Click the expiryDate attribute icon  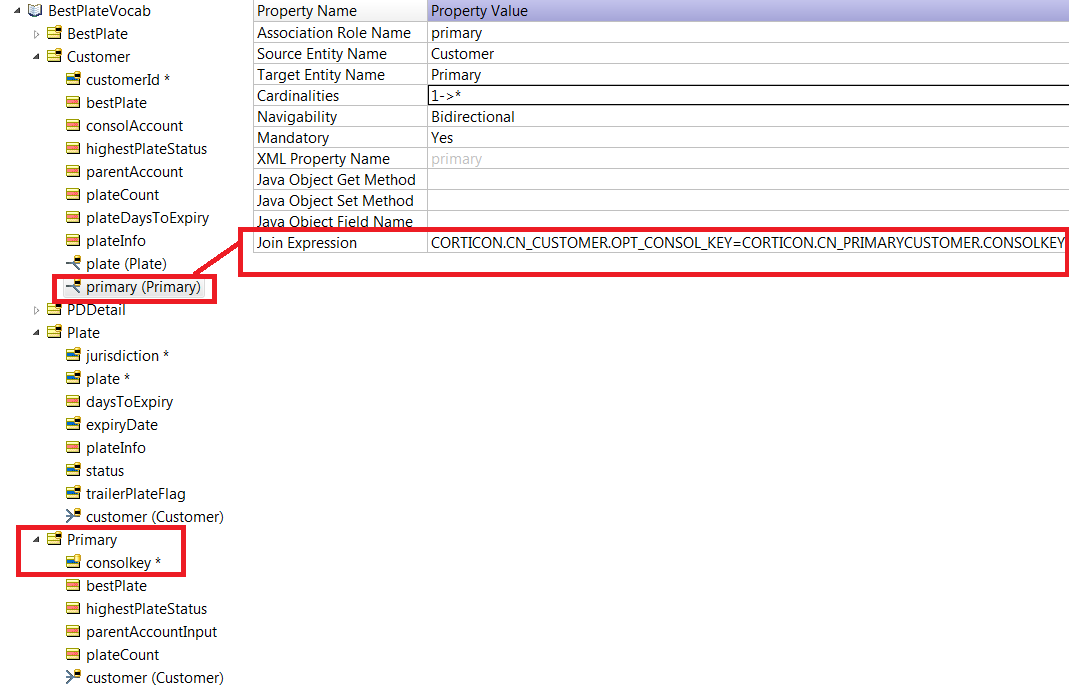[x=73, y=423]
